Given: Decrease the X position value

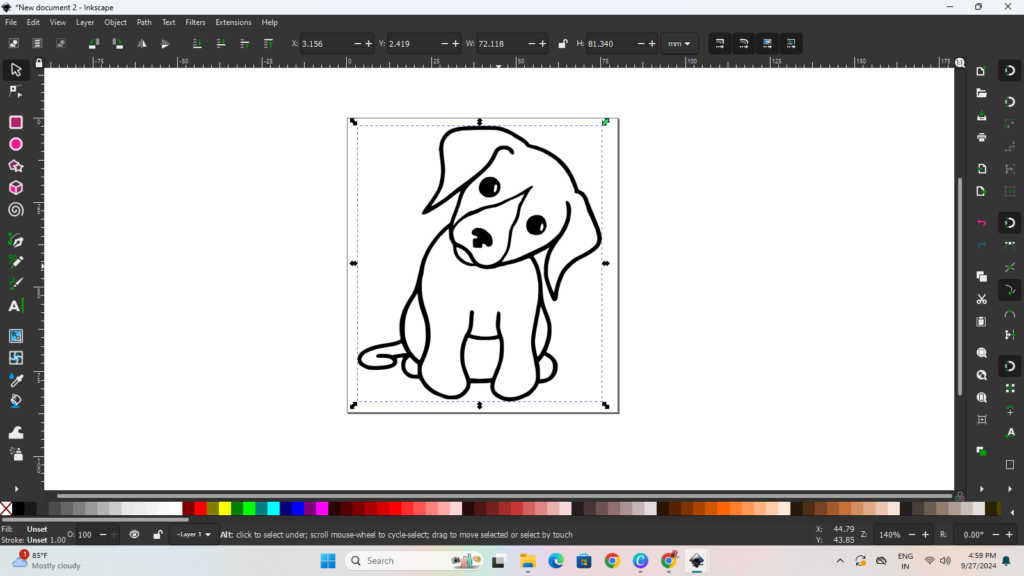Looking at the screenshot, I should [356, 44].
